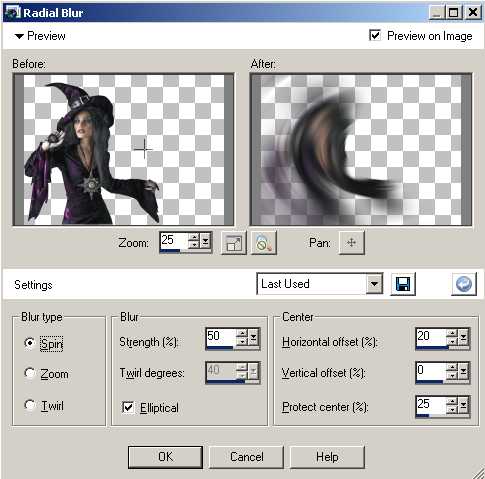Open the Zoom value slider dropdown arrow
485x479 pixels.
(205, 240)
